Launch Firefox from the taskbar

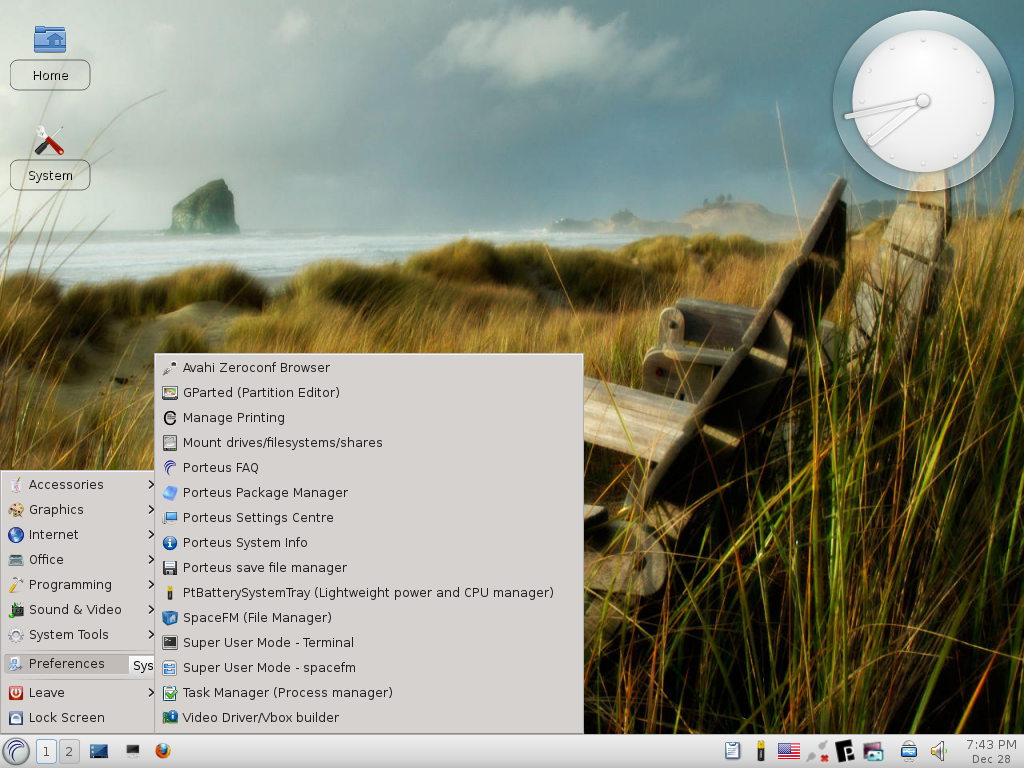point(163,751)
